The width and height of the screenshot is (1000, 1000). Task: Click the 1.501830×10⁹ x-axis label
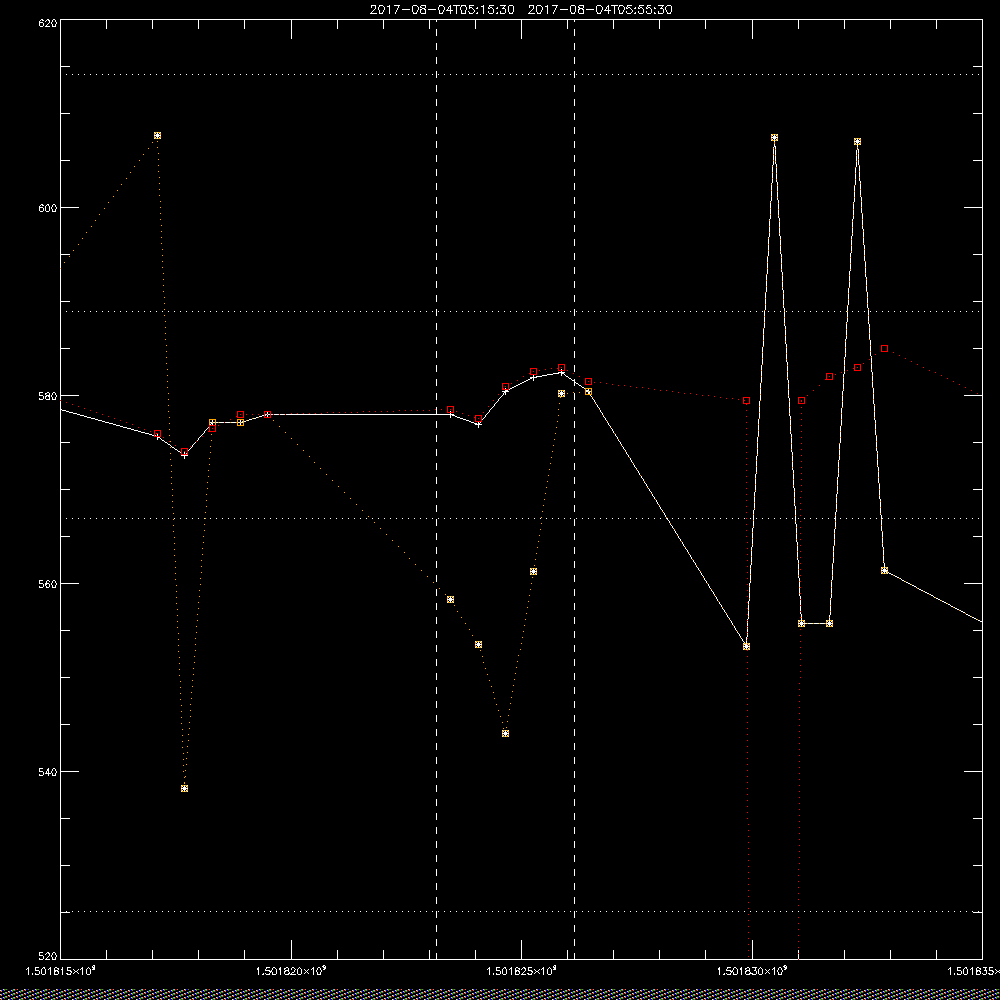tap(753, 971)
